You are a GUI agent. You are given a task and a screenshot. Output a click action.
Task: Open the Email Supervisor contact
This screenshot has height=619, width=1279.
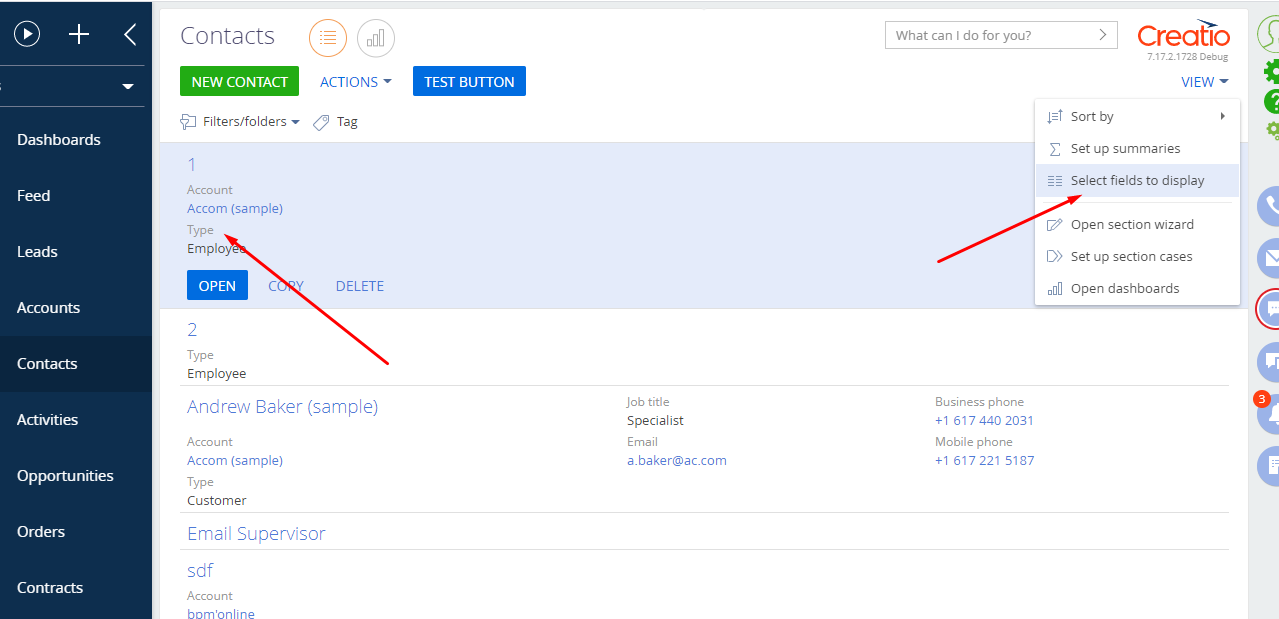point(256,534)
